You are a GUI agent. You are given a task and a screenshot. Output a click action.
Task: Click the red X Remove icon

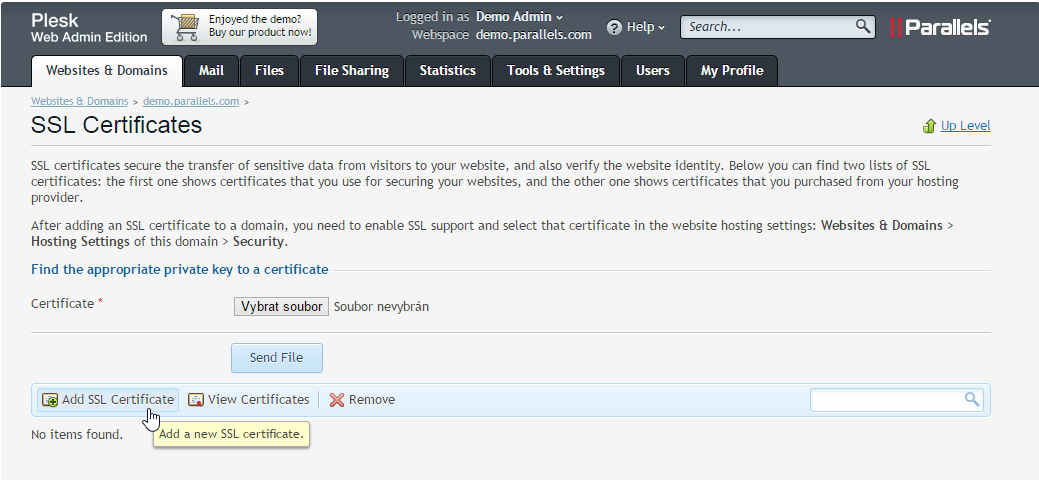(337, 400)
